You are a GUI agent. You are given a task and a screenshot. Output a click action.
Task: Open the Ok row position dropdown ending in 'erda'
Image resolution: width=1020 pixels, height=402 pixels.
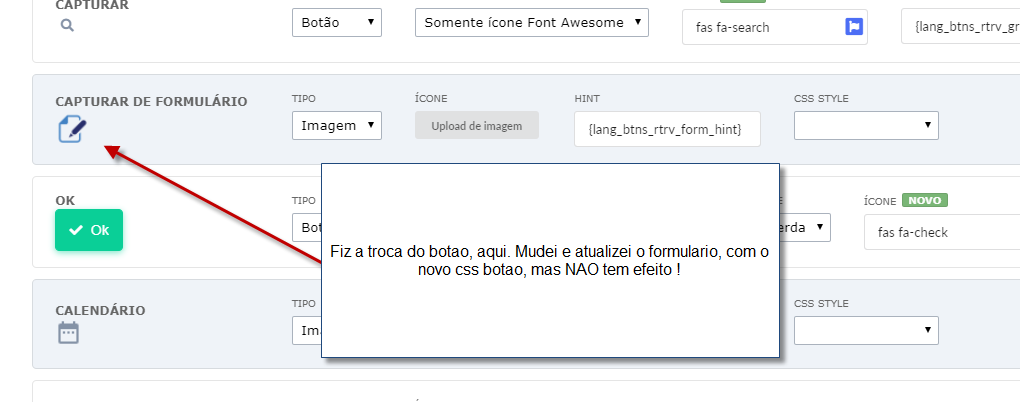805,227
